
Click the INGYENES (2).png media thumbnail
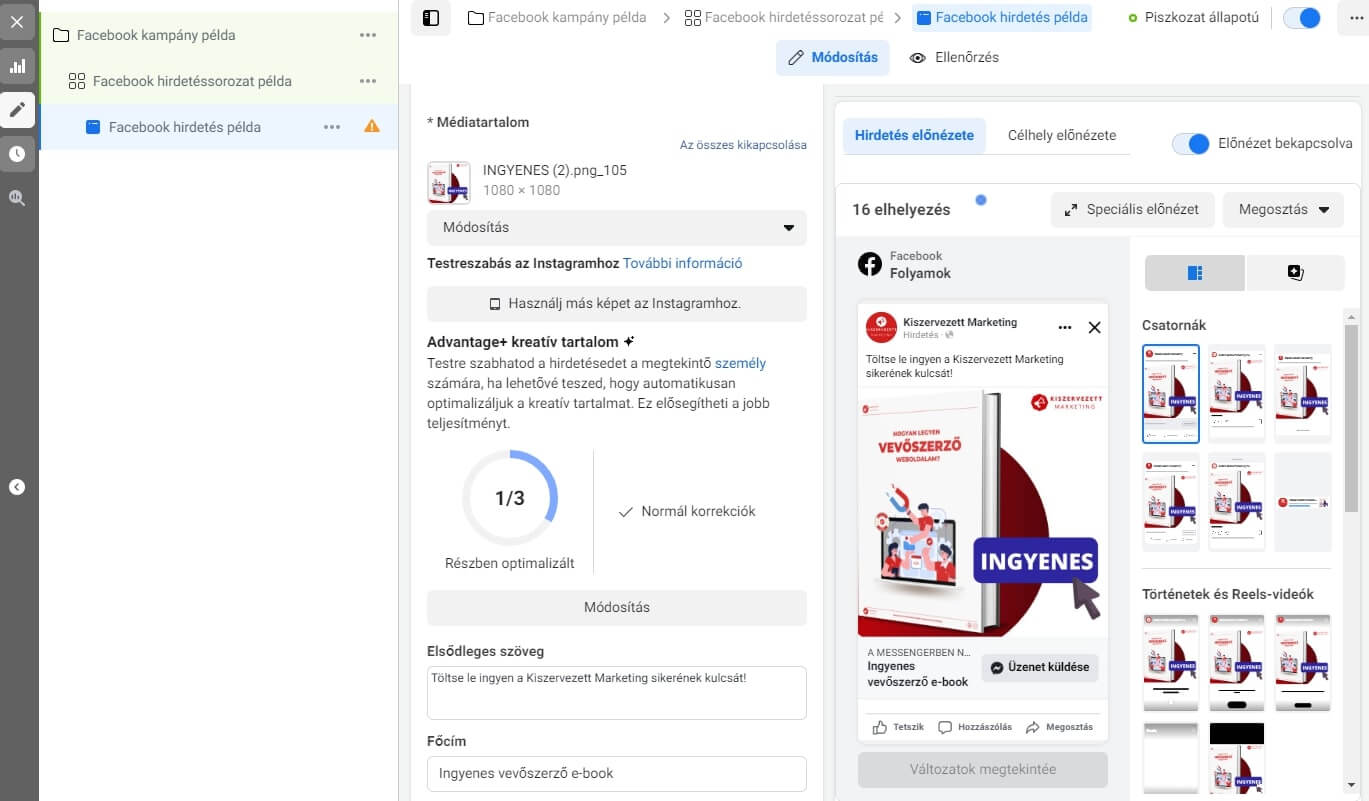[x=448, y=183]
